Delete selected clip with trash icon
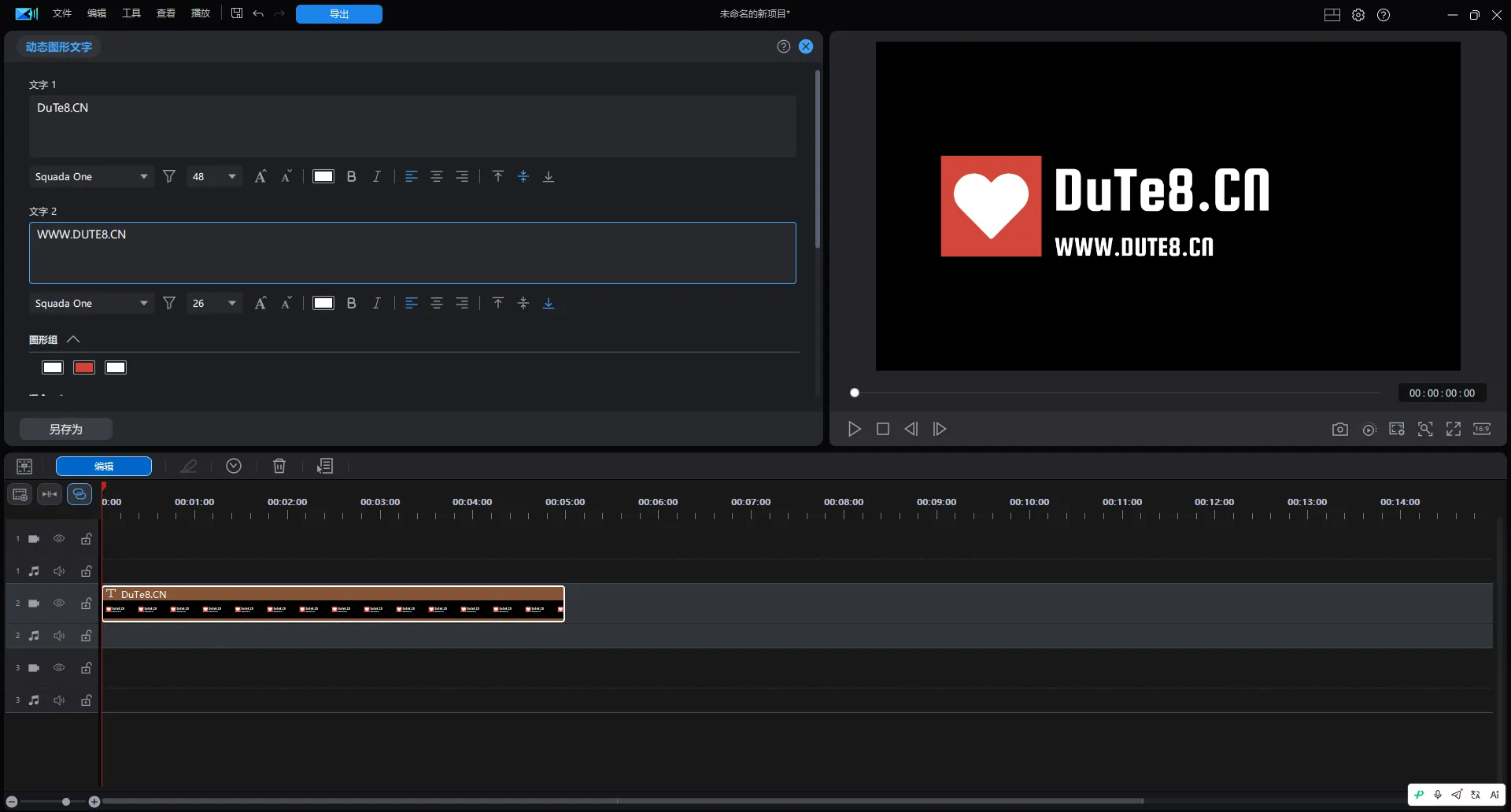 pyautogui.click(x=279, y=466)
